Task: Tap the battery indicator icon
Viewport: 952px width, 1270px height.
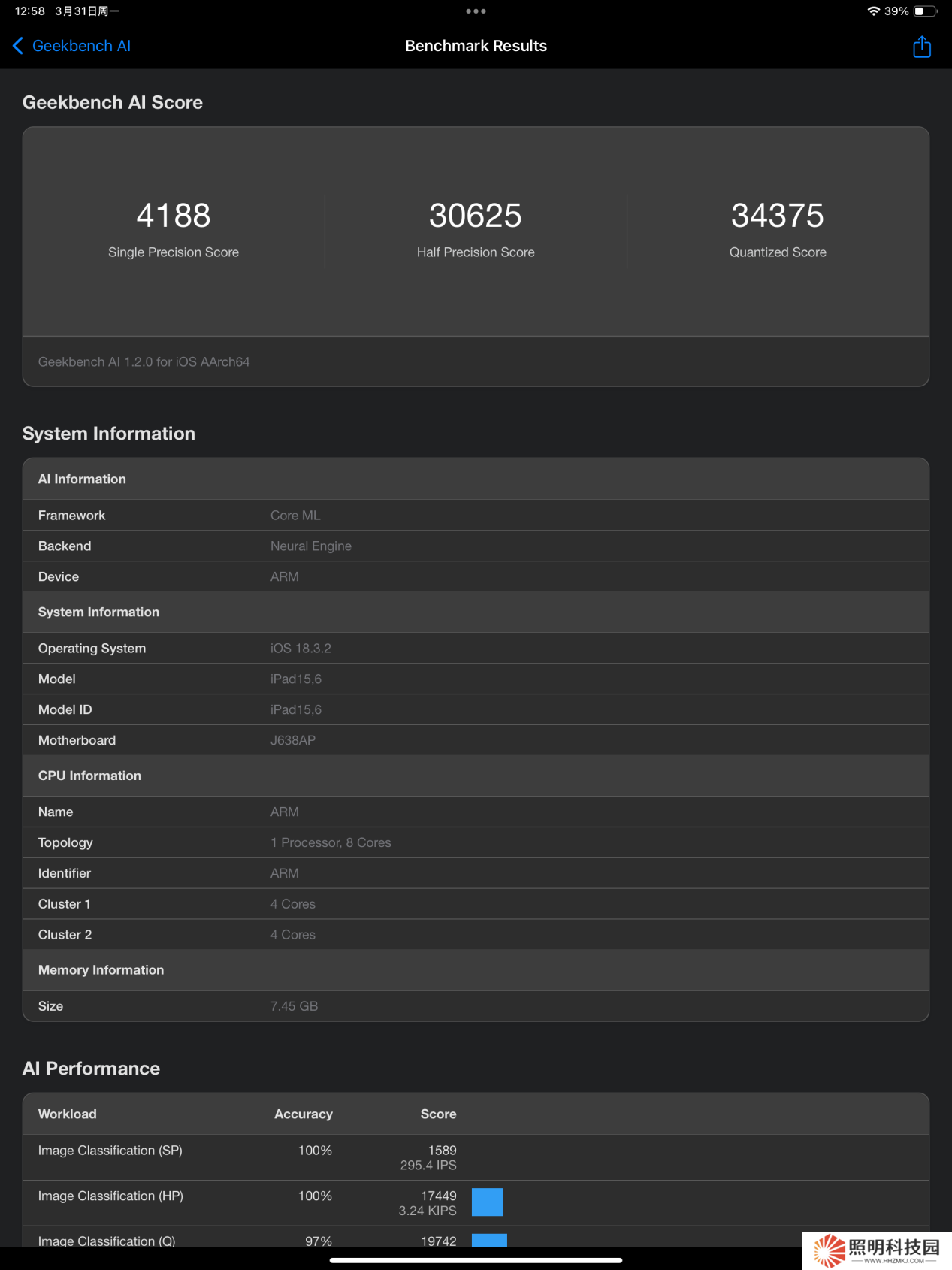Action: 925,11
